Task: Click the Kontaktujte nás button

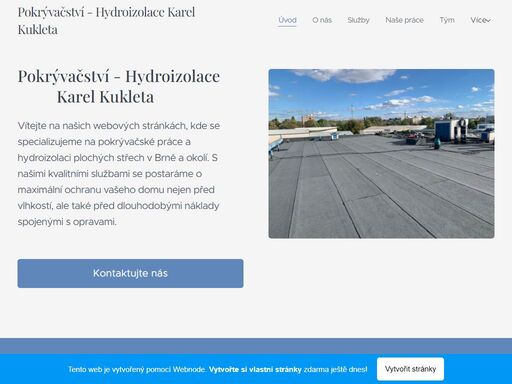Action: pos(130,273)
